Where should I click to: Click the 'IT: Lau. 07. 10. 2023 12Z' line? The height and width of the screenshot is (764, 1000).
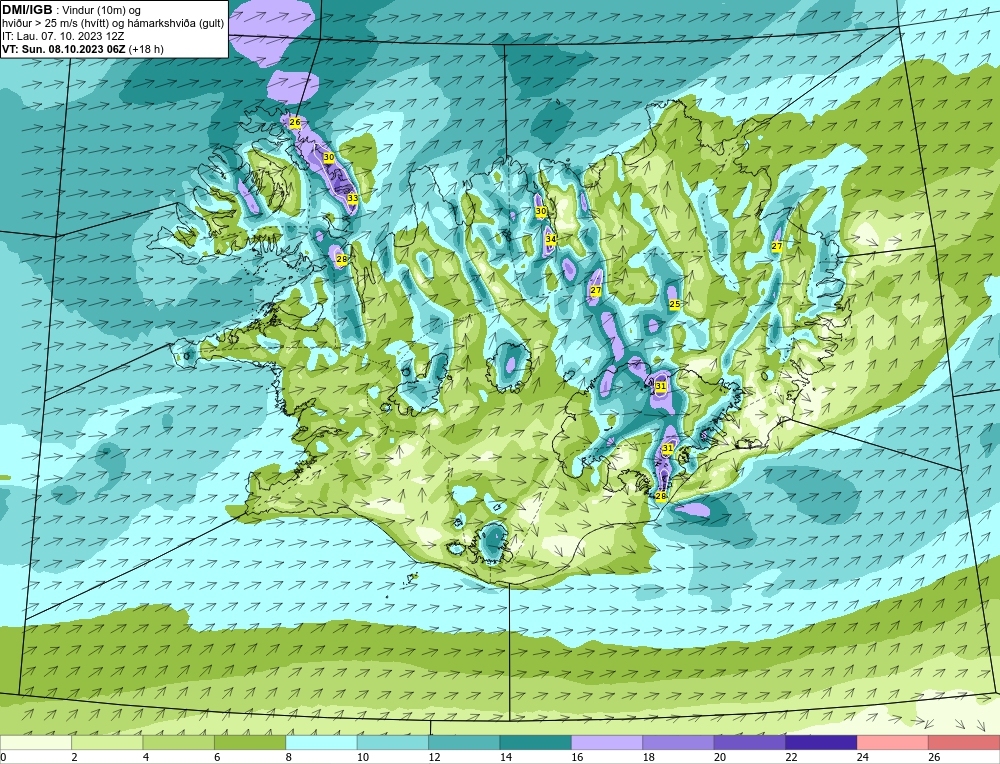63,36
